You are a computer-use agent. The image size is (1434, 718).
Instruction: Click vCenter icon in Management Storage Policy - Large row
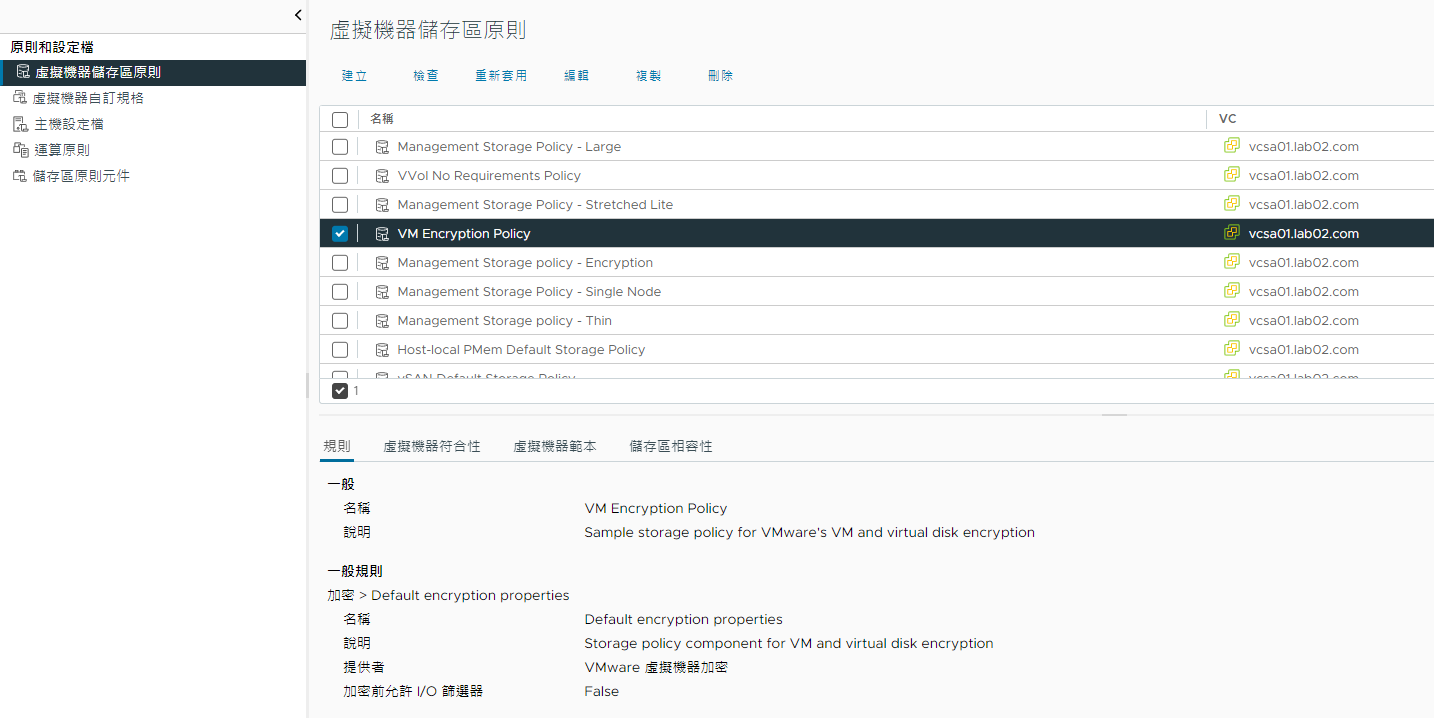1232,146
